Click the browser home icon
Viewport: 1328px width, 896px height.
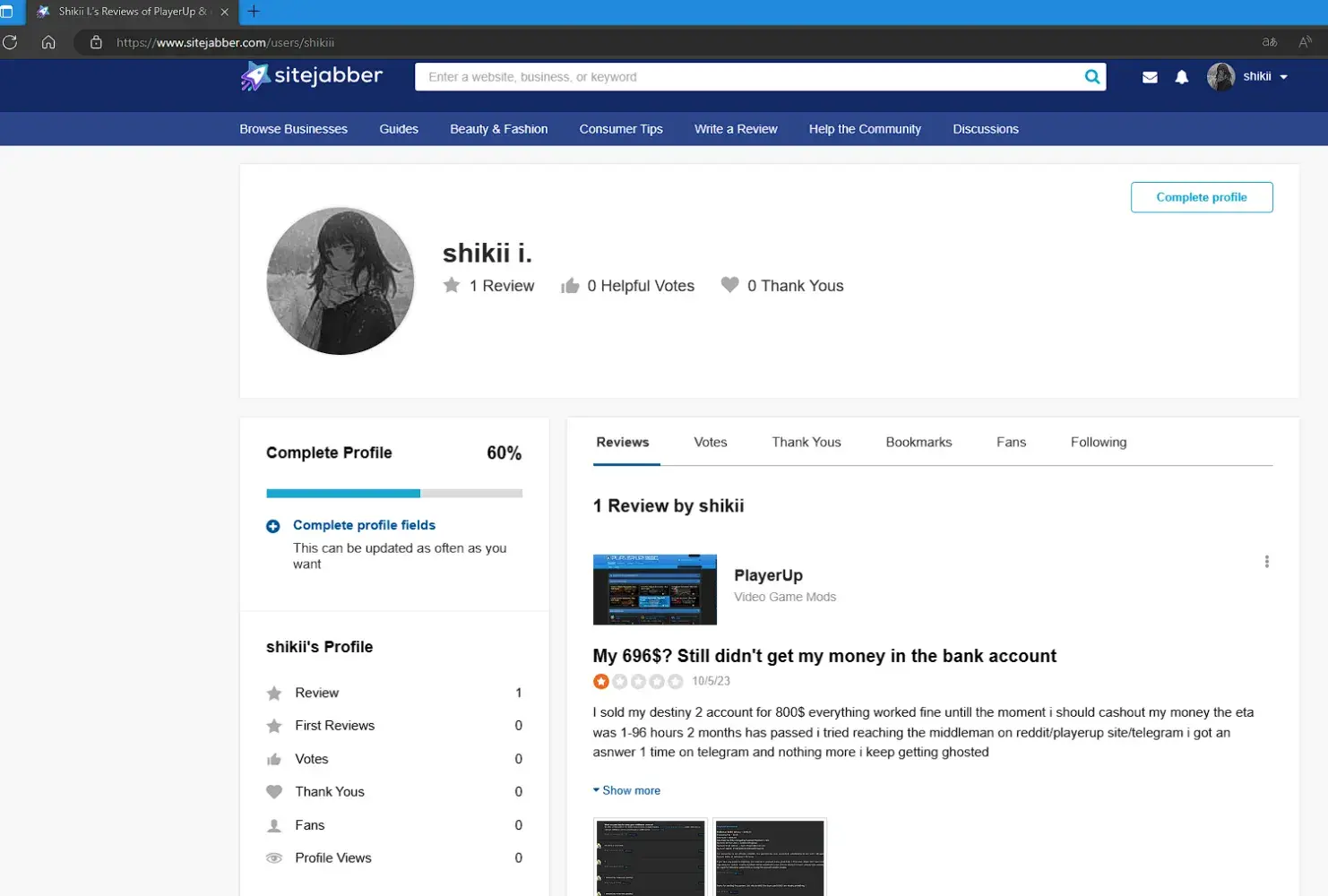(48, 42)
